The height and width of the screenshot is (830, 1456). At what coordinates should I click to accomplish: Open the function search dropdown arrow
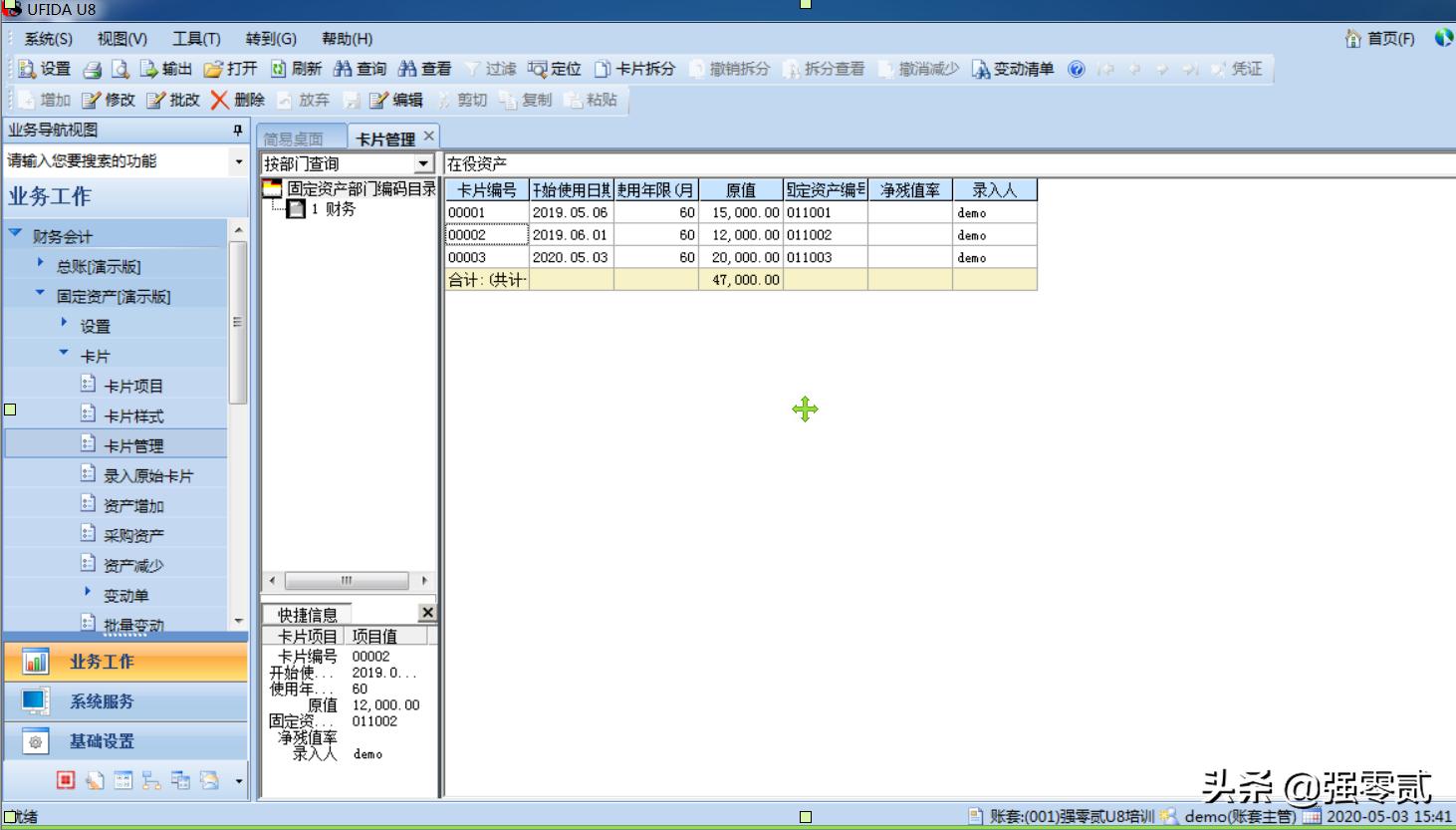(239, 160)
